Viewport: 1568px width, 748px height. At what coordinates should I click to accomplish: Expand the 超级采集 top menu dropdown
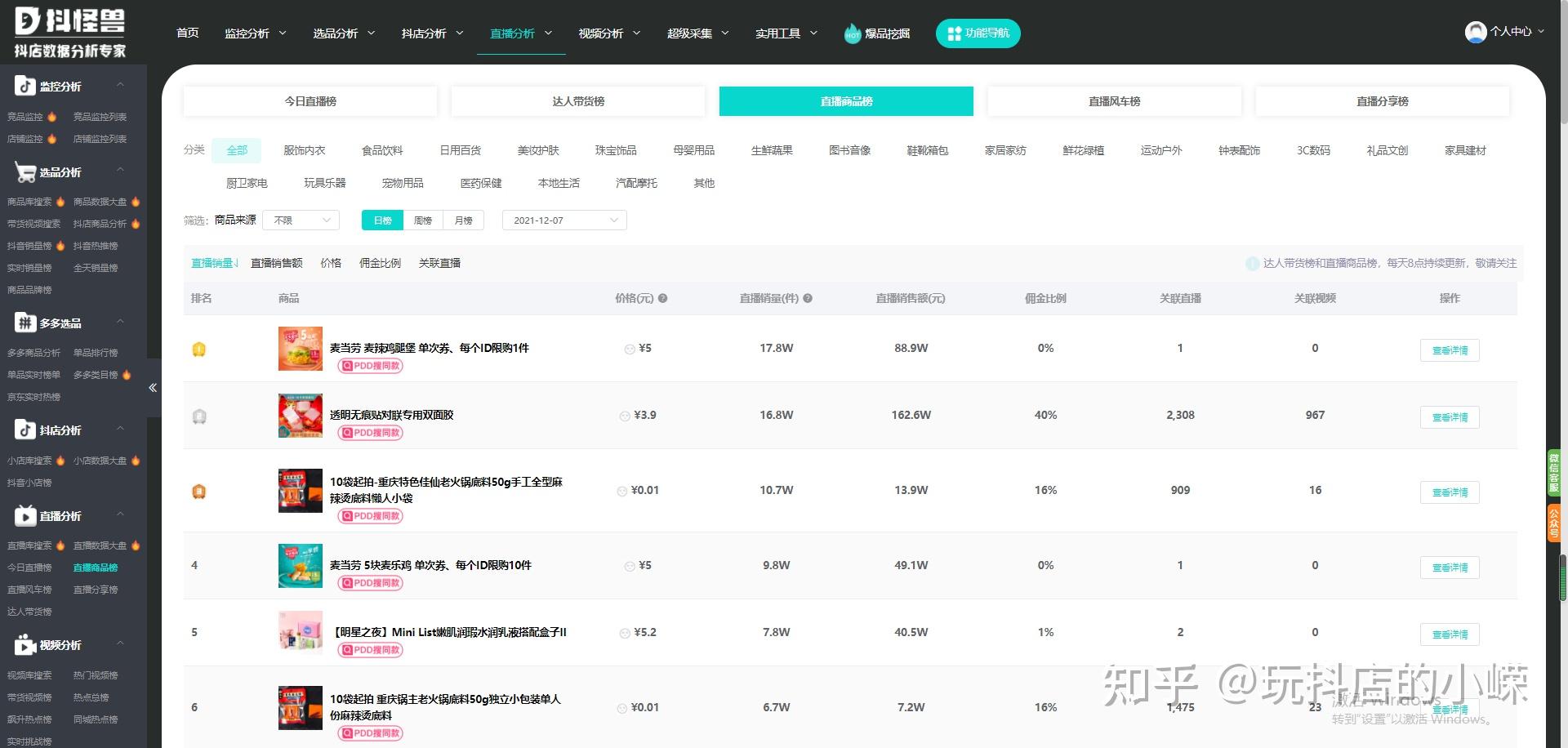tap(697, 33)
